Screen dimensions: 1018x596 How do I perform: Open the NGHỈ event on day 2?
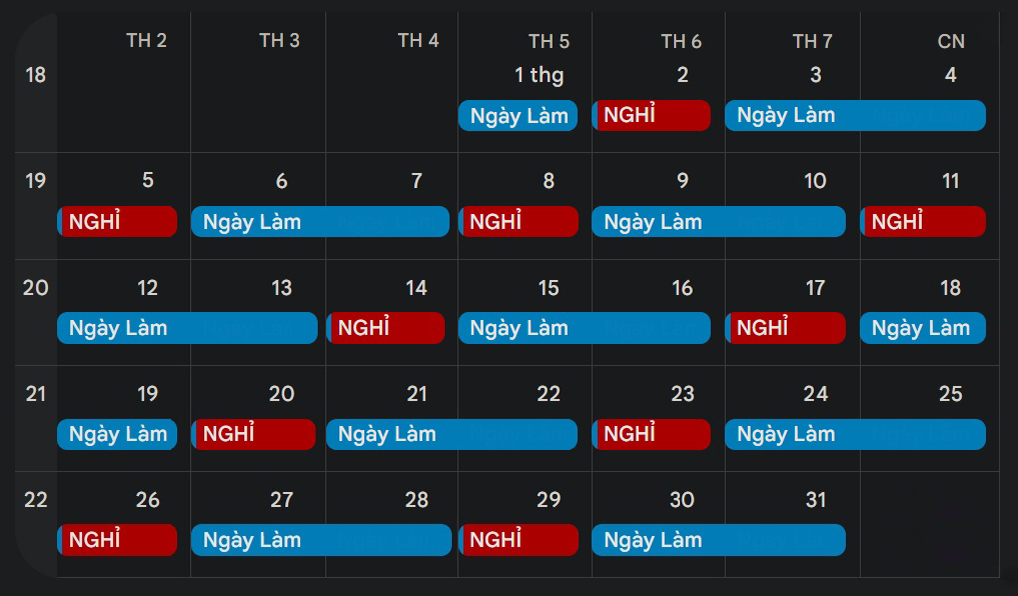651,116
